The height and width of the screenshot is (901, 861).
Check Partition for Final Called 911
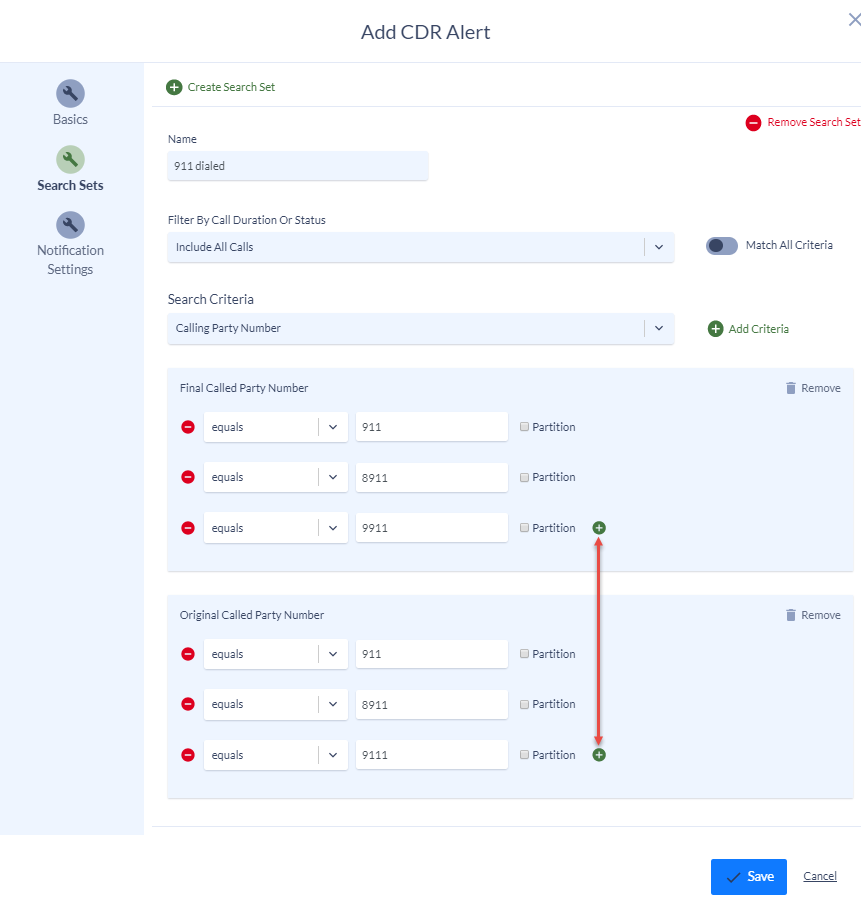[x=524, y=426]
